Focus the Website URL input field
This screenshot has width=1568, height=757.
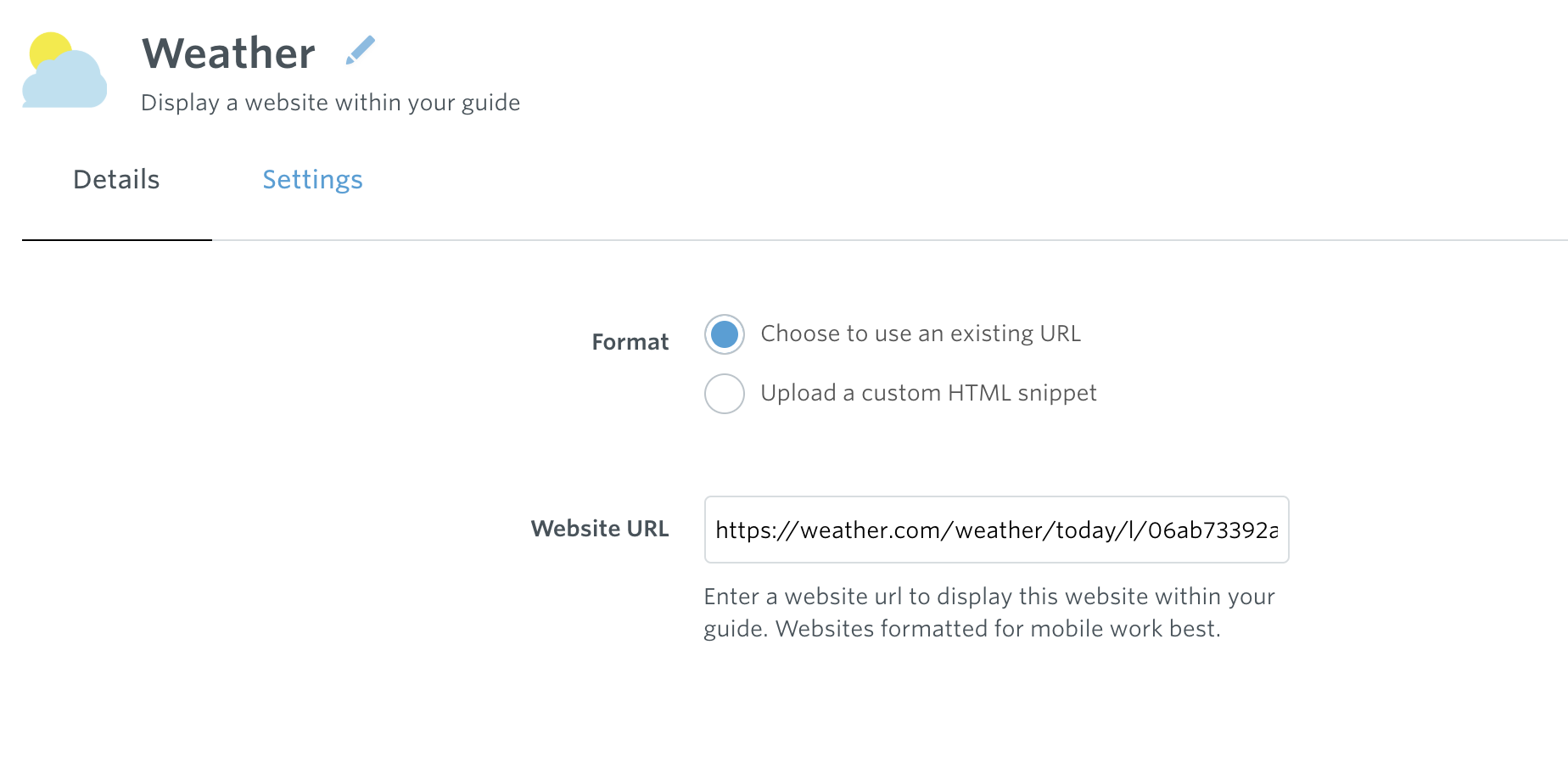pos(997,530)
